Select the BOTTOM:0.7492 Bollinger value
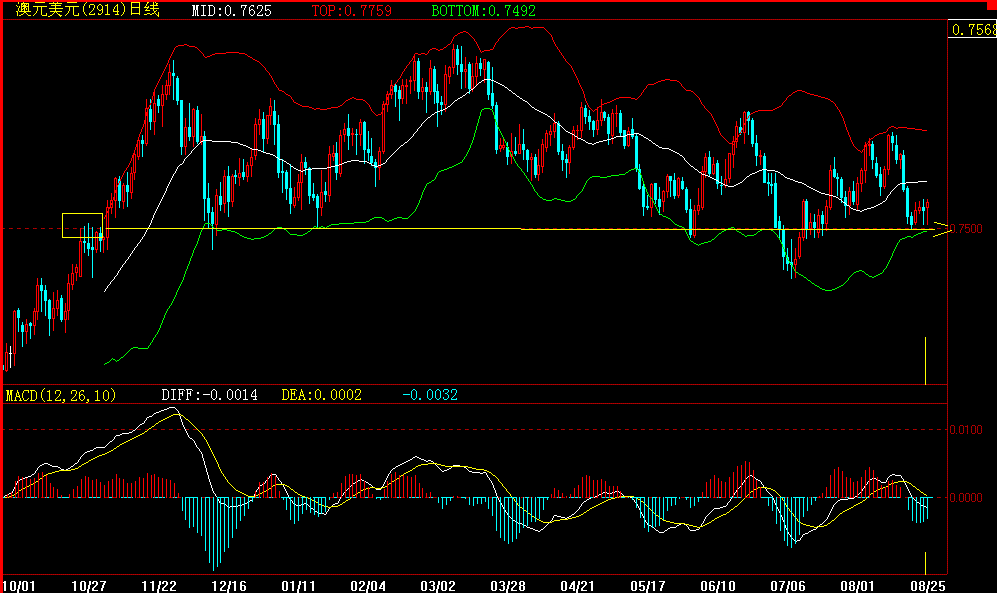The width and height of the screenshot is (997, 593). click(483, 11)
